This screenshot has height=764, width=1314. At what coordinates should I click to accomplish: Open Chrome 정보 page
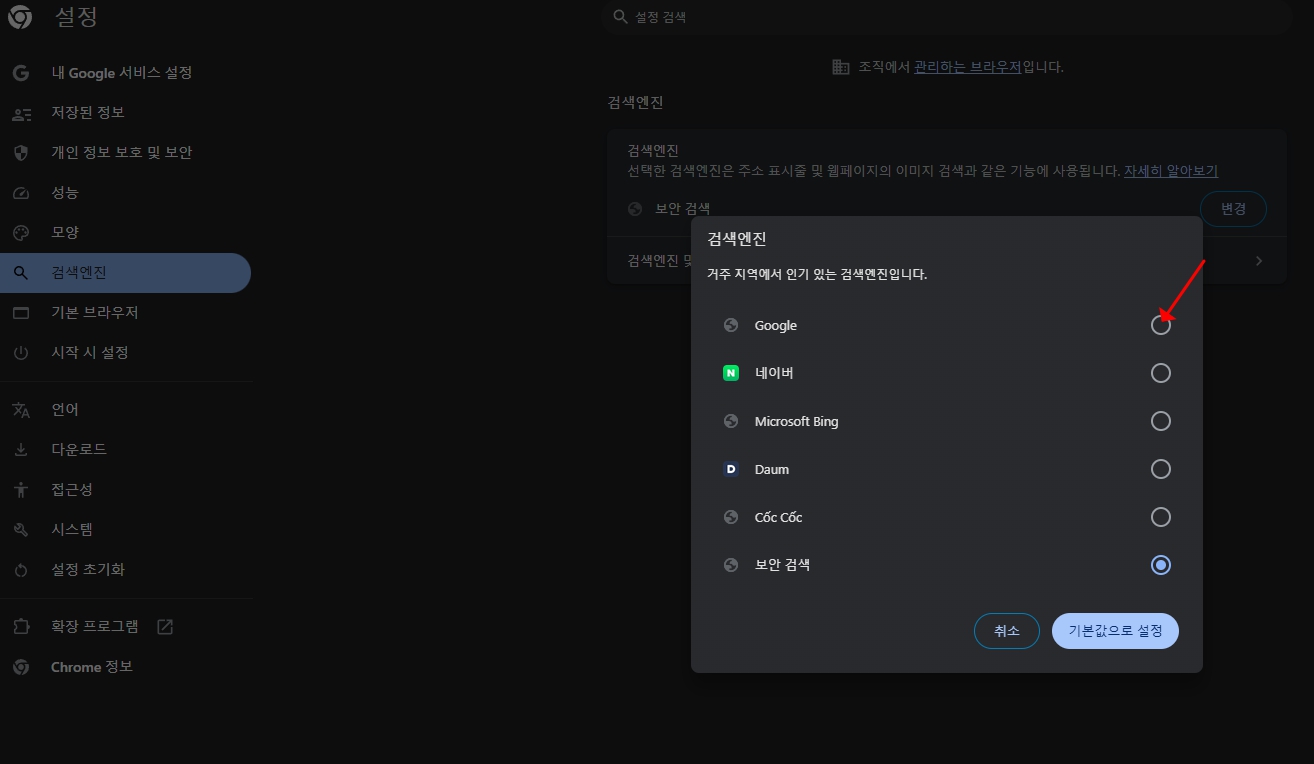pyautogui.click(x=125, y=667)
